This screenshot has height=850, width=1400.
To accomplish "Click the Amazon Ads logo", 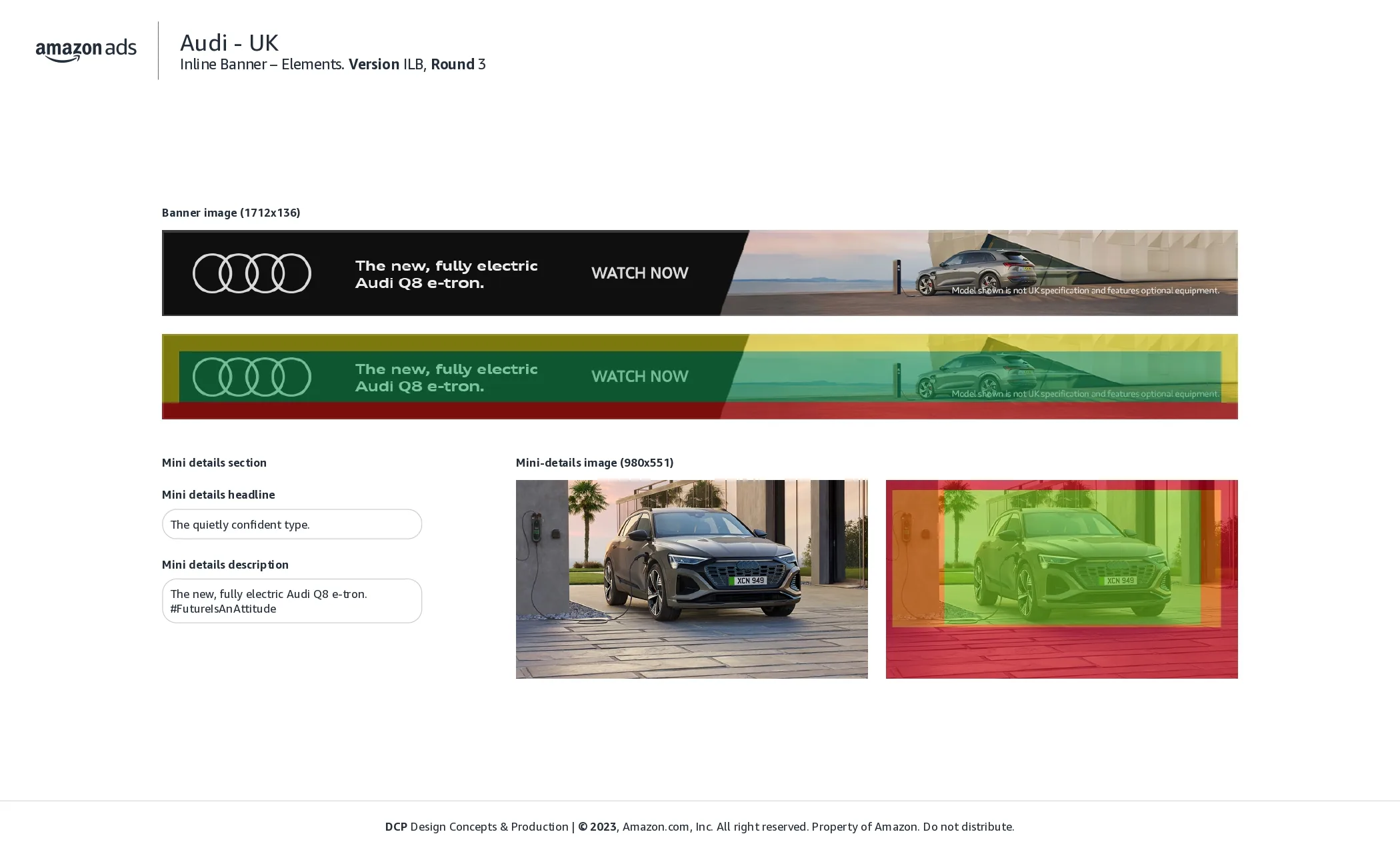I will (x=86, y=50).
